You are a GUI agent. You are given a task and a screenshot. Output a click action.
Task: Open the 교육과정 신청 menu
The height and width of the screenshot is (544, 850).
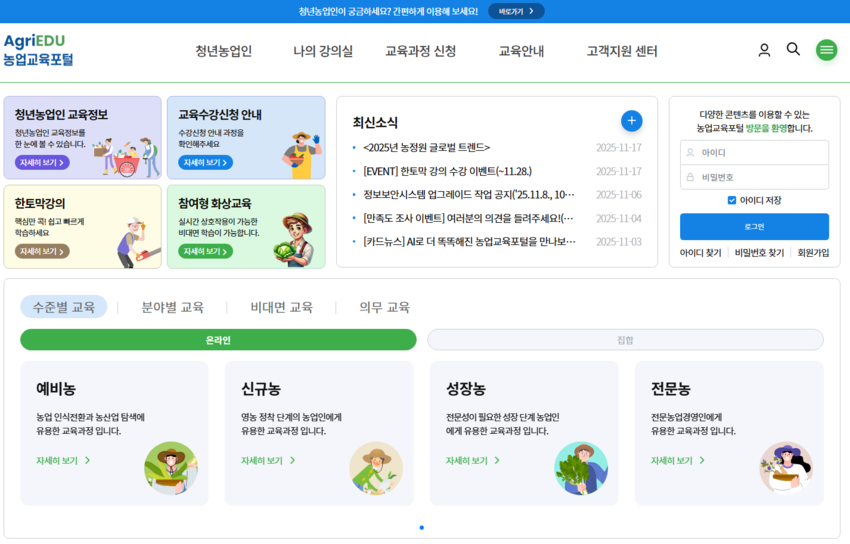(x=420, y=51)
